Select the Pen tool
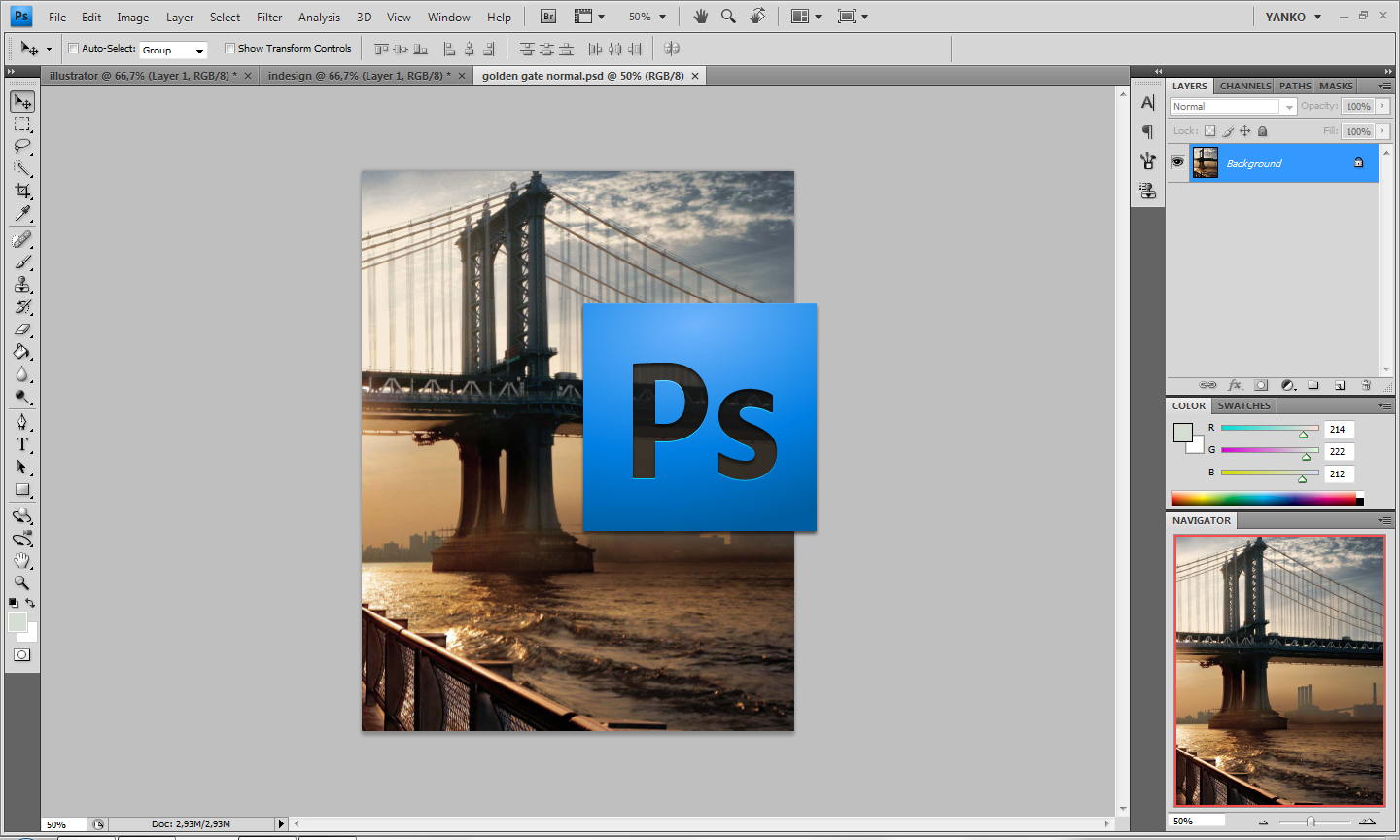 22,422
